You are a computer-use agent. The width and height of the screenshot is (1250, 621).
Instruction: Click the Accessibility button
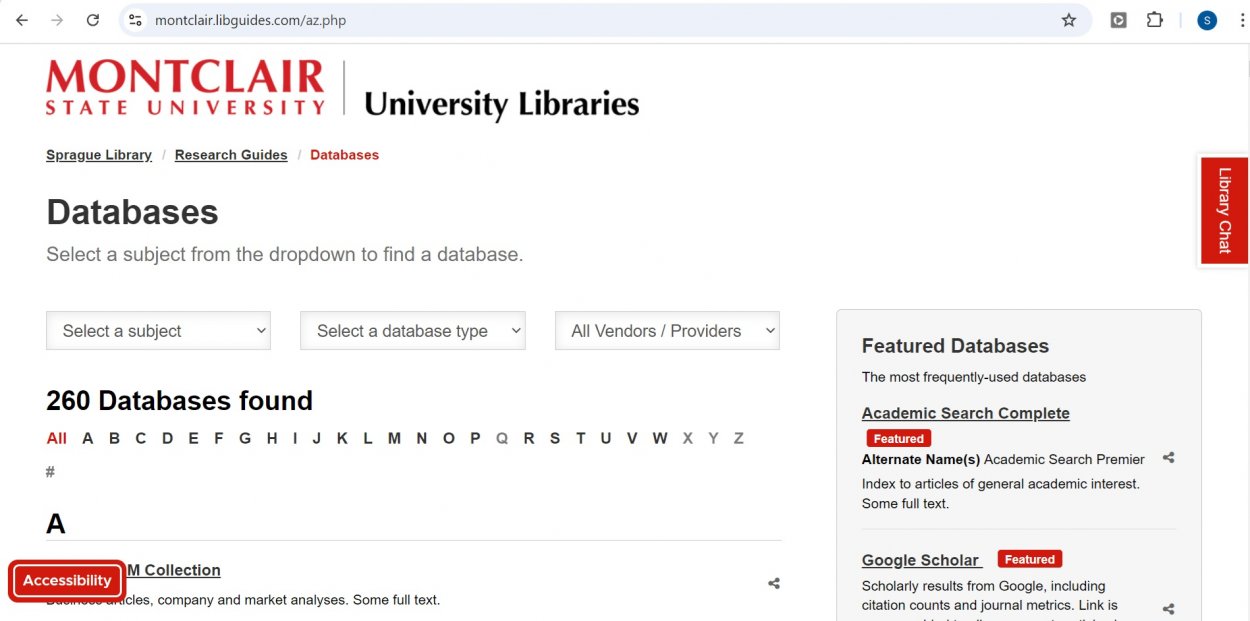[x=67, y=580]
